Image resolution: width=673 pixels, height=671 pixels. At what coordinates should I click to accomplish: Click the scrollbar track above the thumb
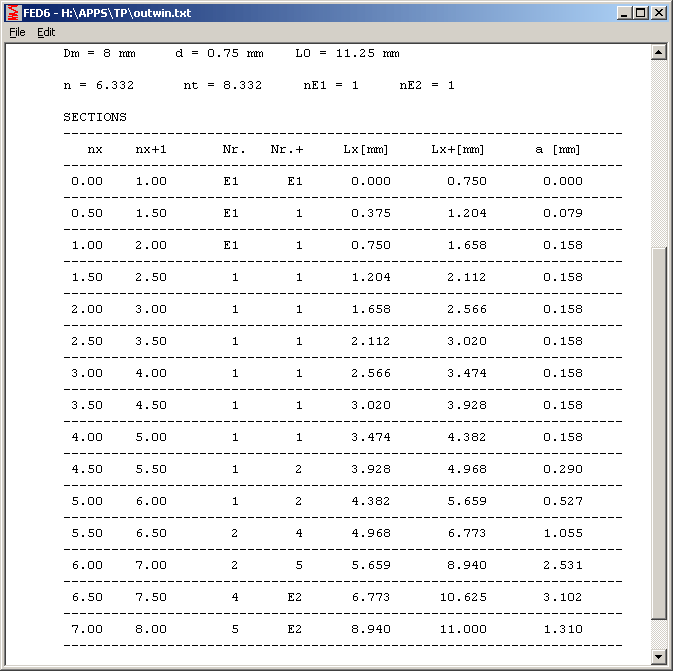tap(658, 150)
